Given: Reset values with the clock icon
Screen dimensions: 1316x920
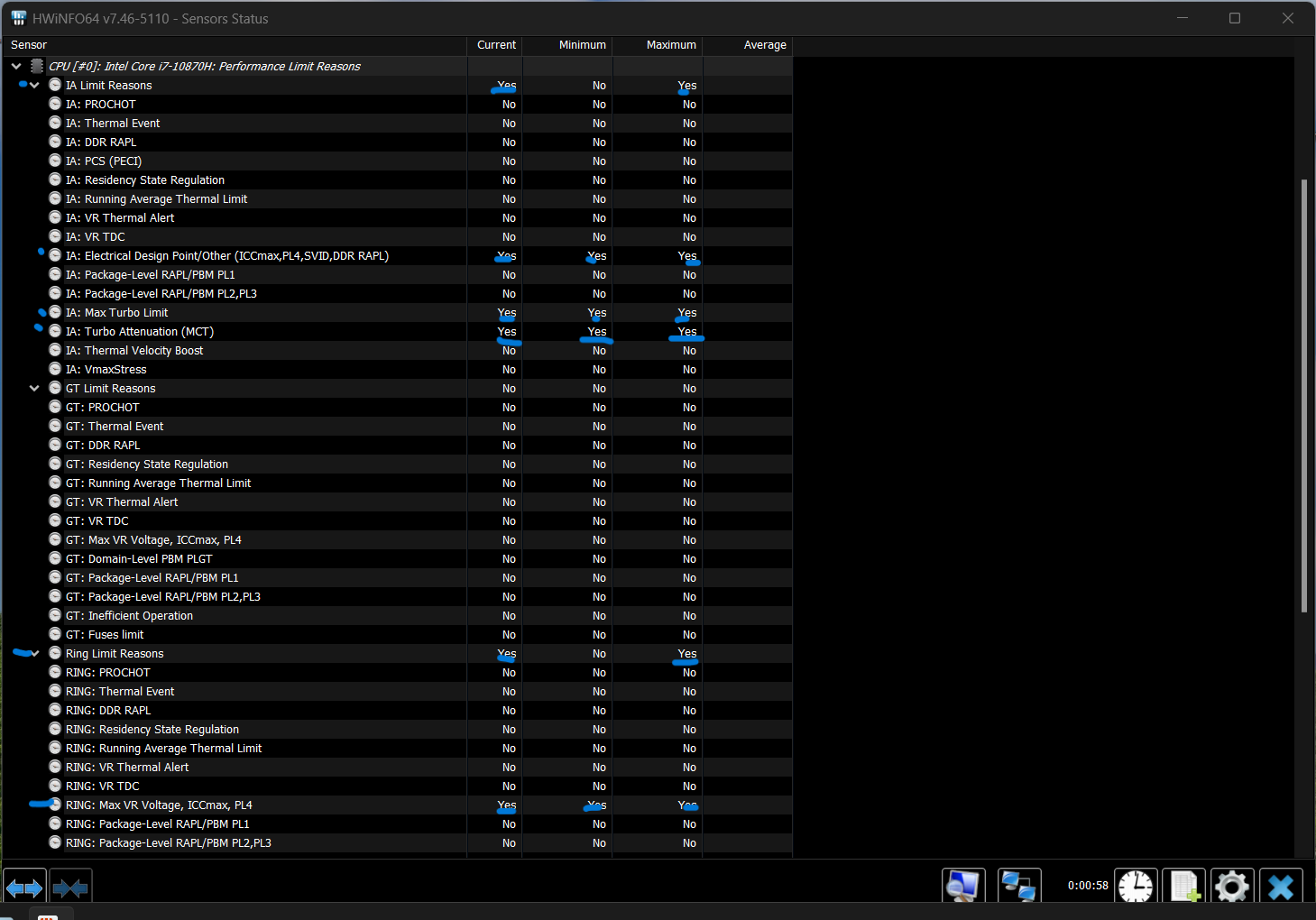Looking at the screenshot, I should (x=1136, y=887).
